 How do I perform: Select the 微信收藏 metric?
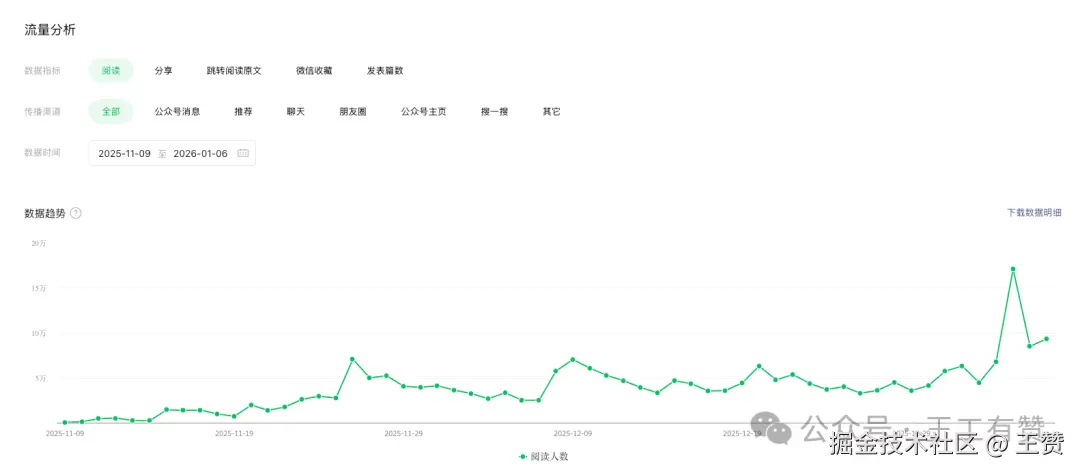click(x=314, y=70)
